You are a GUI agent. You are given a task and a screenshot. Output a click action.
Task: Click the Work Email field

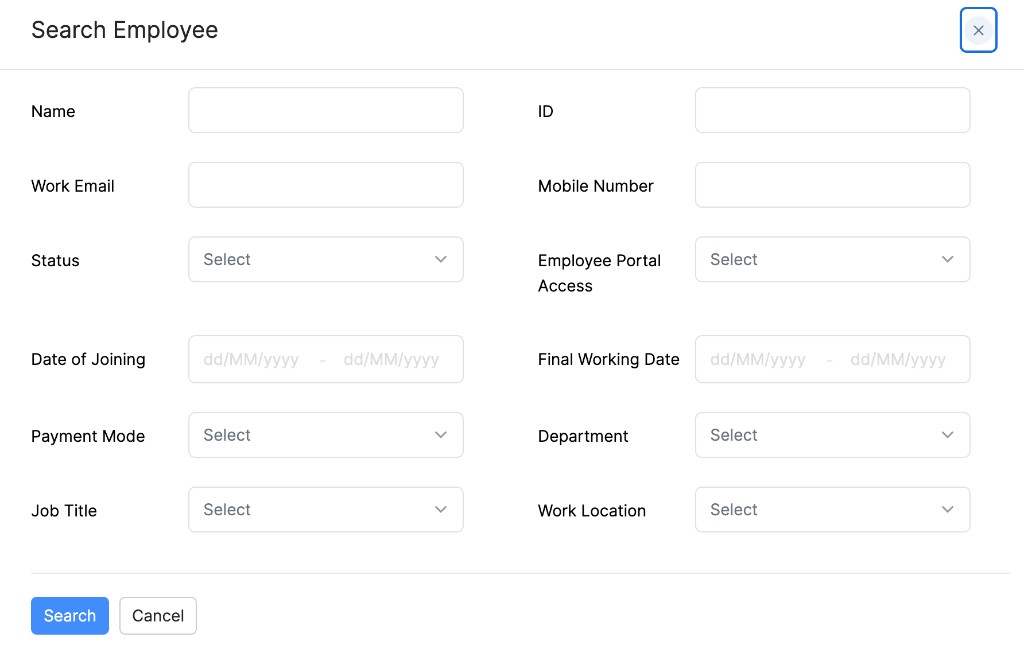(326, 185)
